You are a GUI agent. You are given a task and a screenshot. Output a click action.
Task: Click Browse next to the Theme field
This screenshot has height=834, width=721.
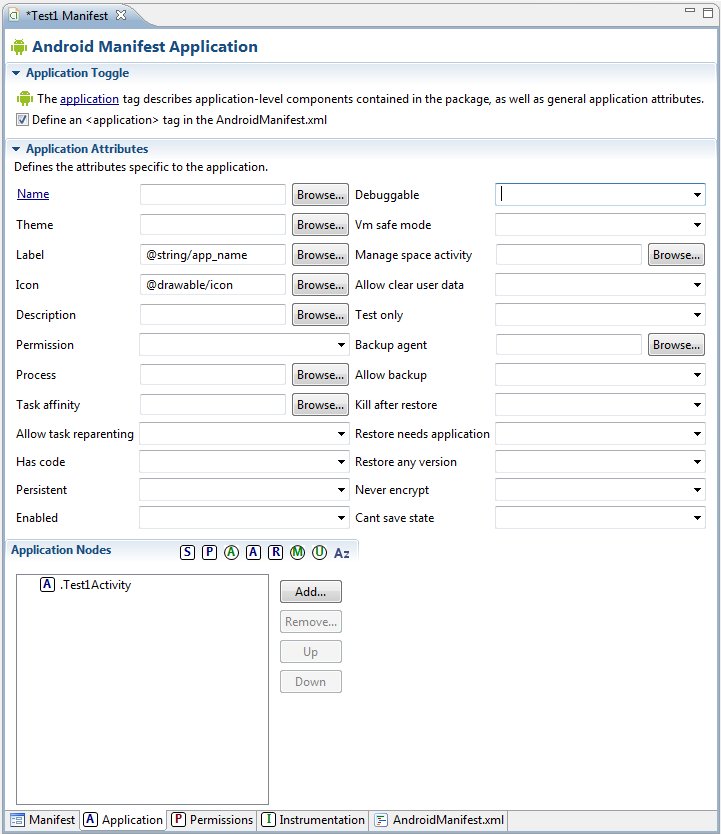coord(320,224)
